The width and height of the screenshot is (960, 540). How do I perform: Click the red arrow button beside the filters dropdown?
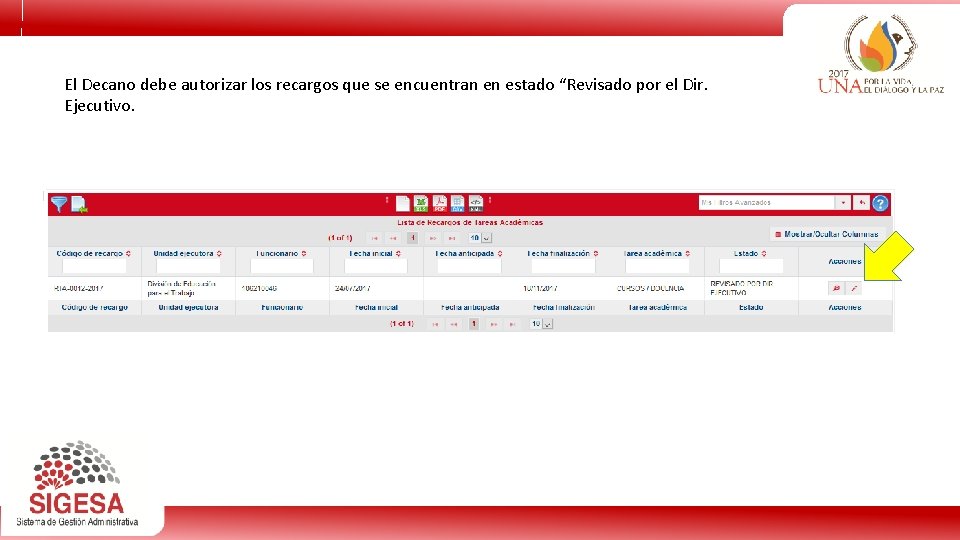(x=861, y=203)
